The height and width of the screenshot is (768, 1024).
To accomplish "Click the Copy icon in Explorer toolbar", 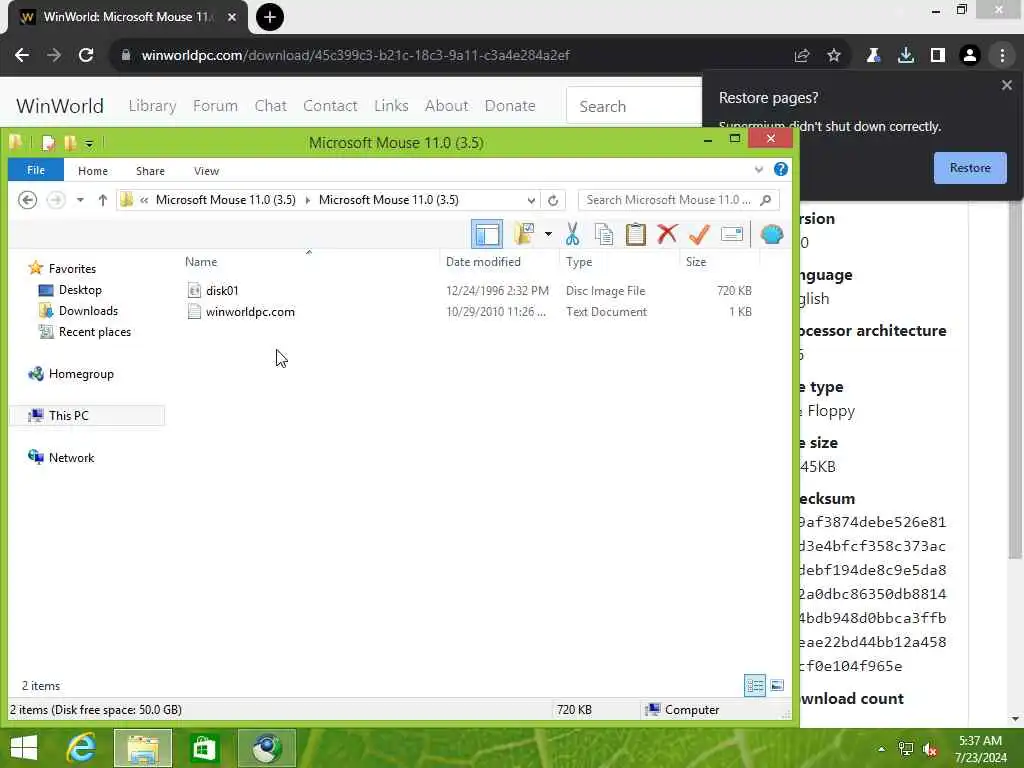I will point(604,234).
